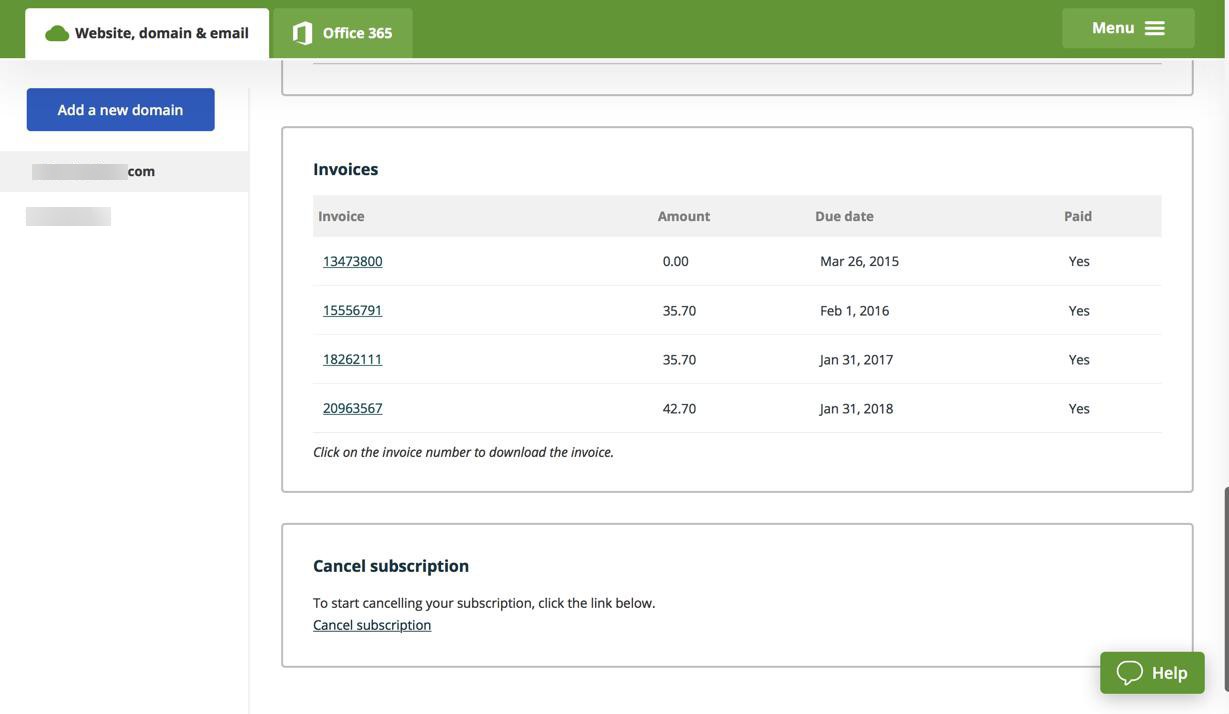Click the cloud icon on the website tab
The height and width of the screenshot is (714, 1229).
pyautogui.click(x=57, y=33)
